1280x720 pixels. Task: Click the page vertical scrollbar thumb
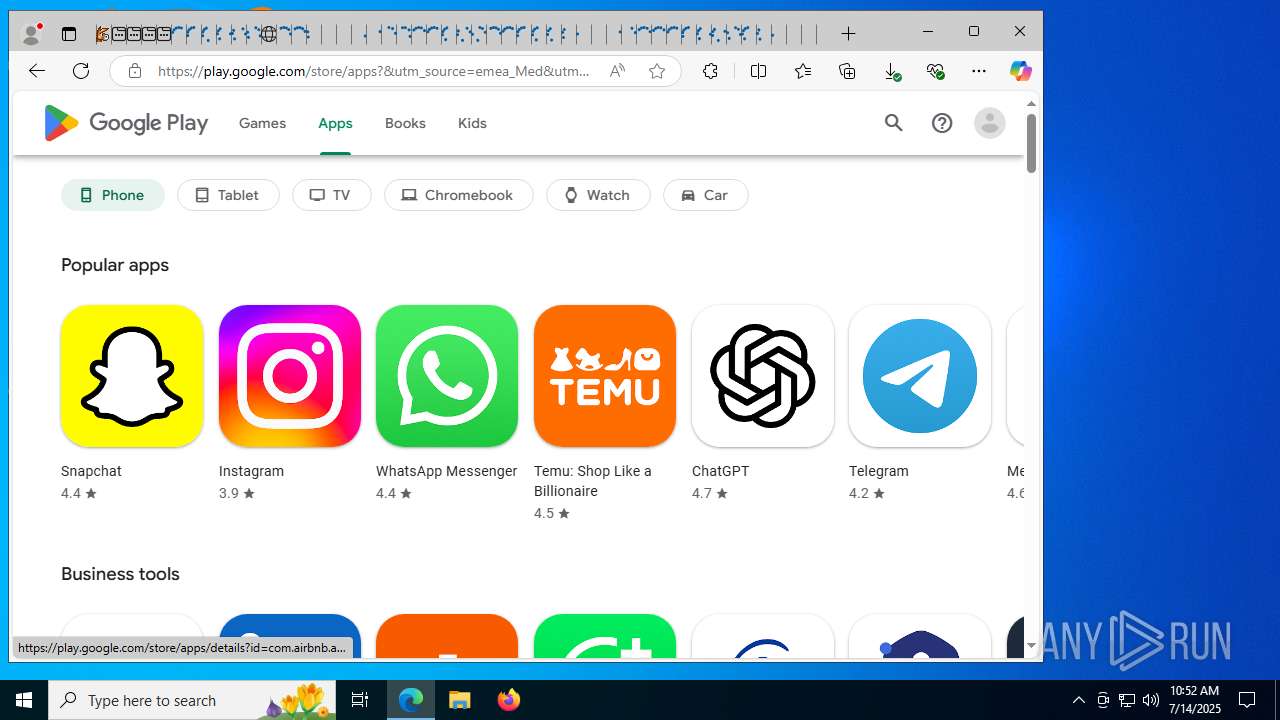[1031, 143]
